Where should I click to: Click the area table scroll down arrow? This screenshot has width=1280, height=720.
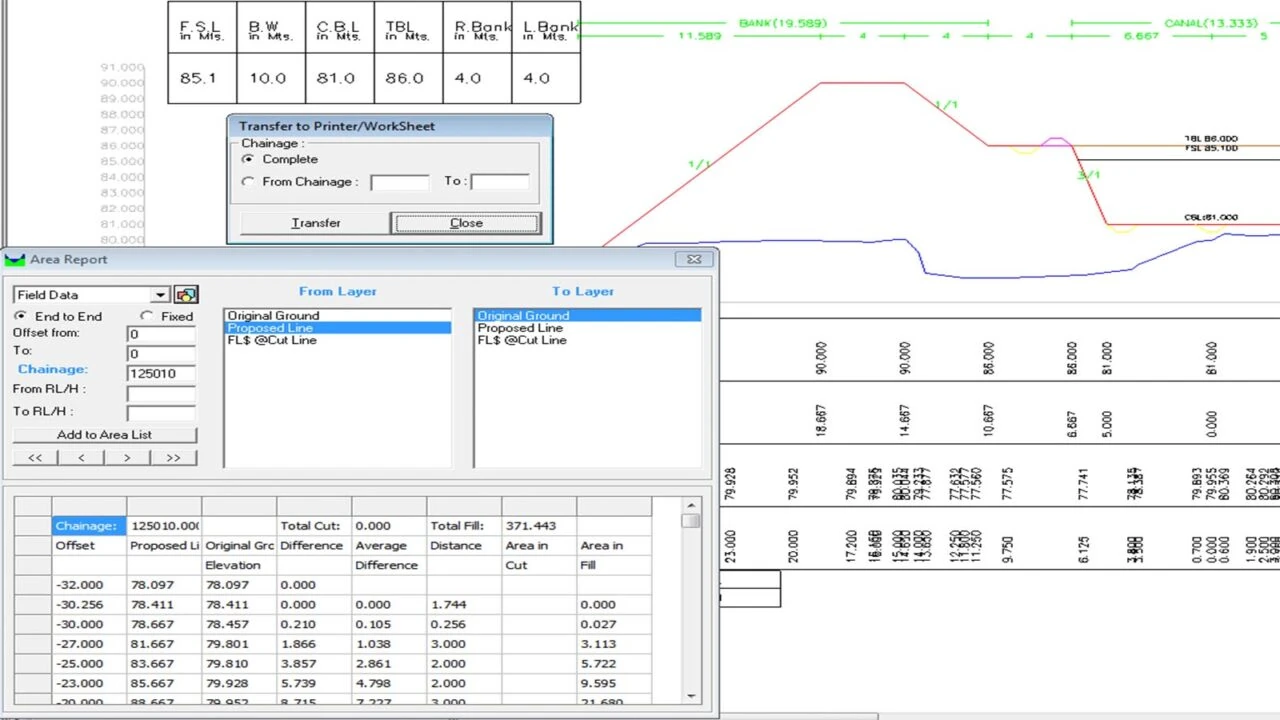click(x=690, y=695)
